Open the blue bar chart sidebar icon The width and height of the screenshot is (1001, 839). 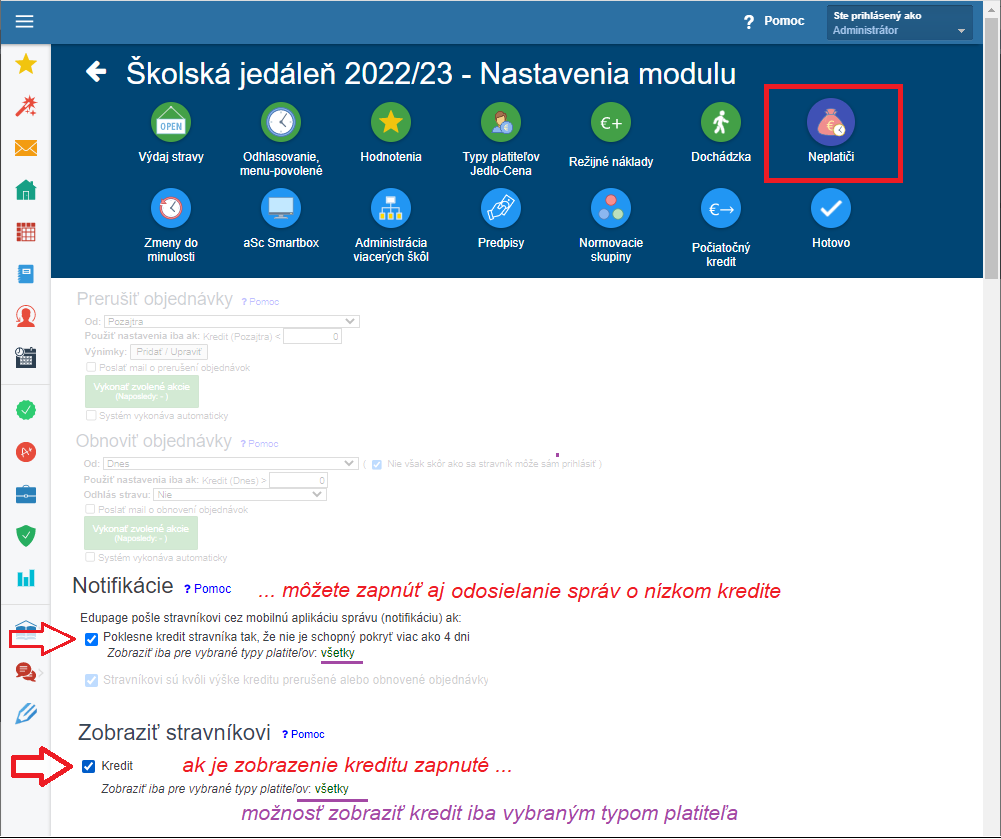coord(26,578)
